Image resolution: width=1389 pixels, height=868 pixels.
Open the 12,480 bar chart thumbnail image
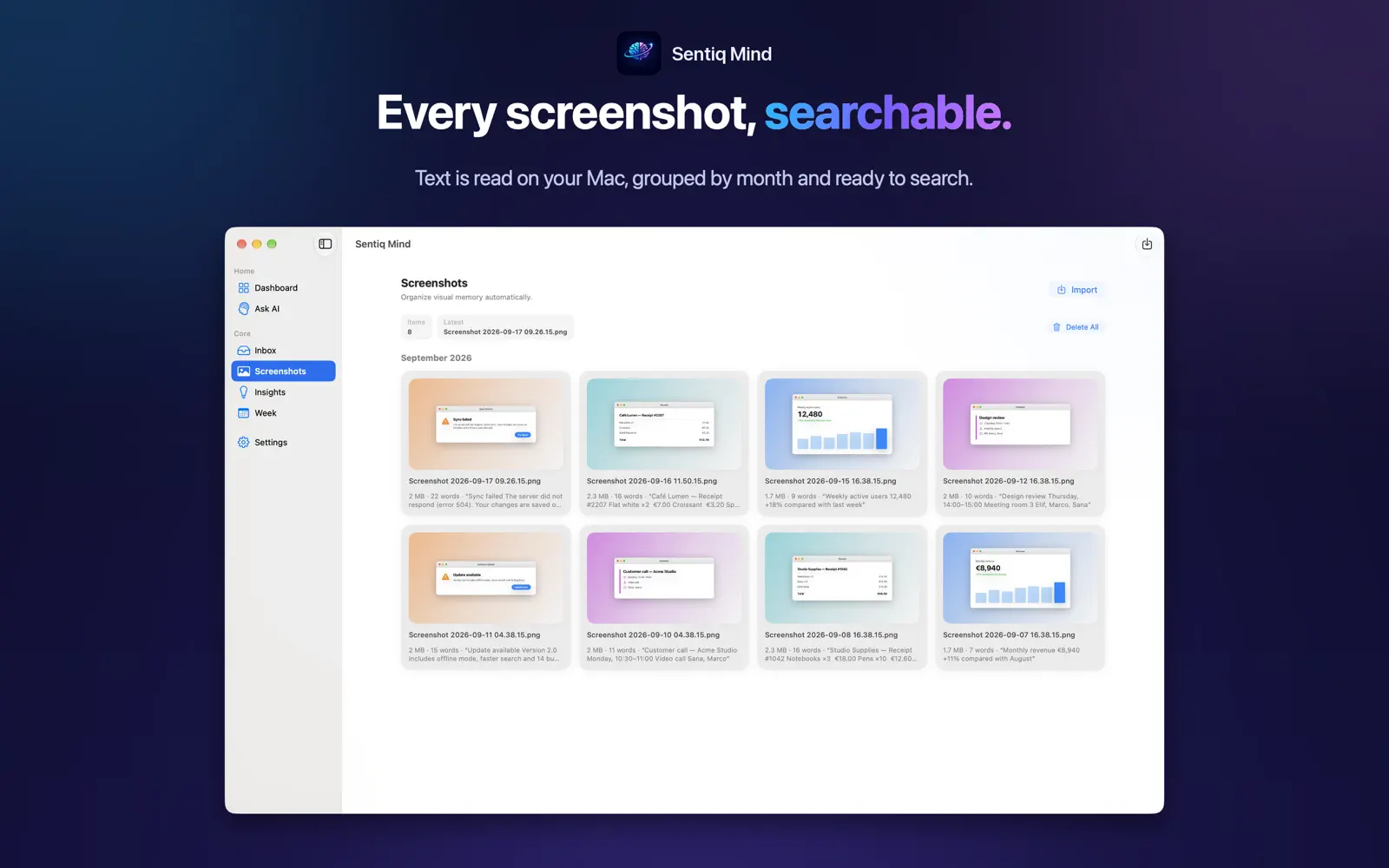[841, 424]
